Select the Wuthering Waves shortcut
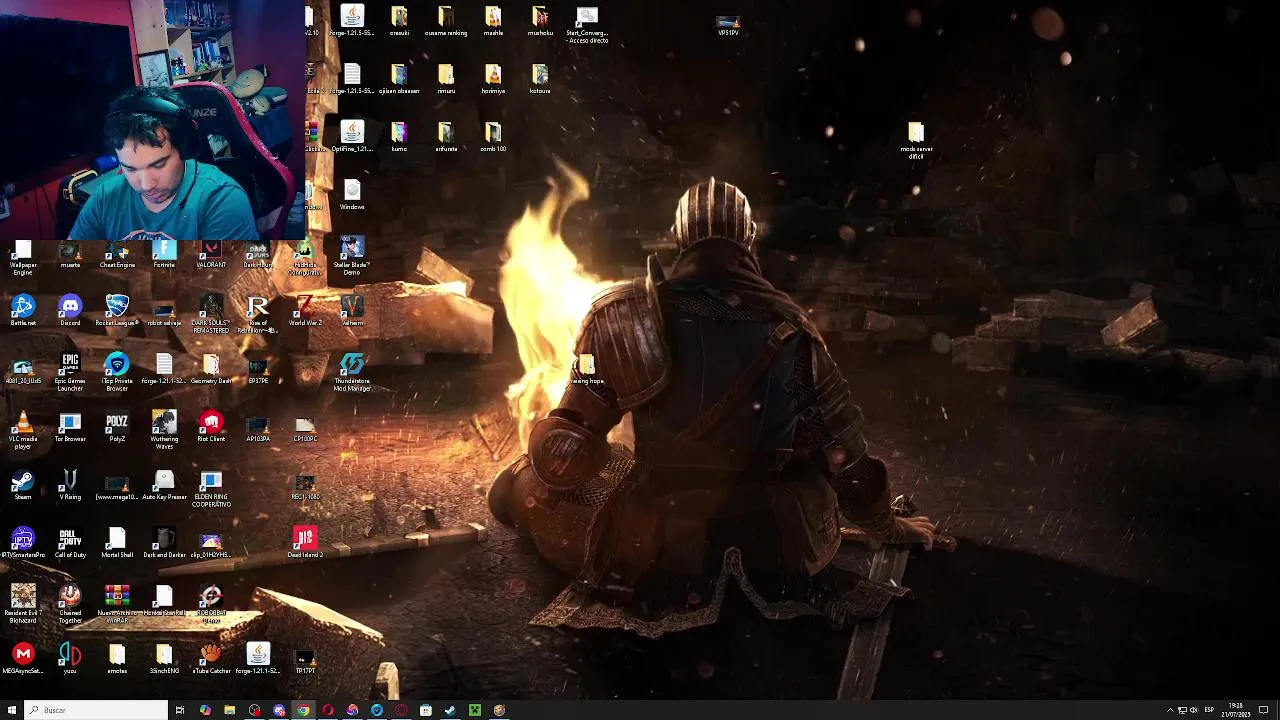The width and height of the screenshot is (1280, 720). [x=164, y=430]
